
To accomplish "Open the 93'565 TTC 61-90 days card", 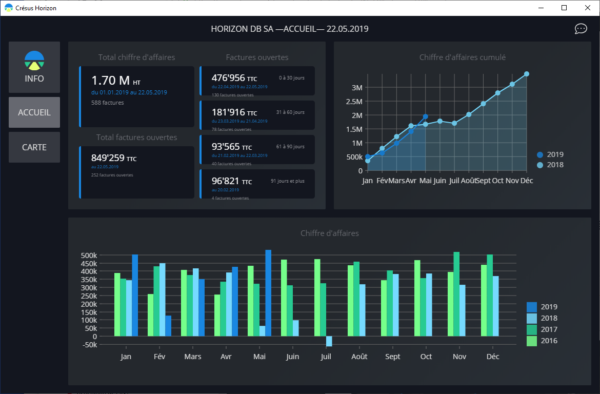I will pyautogui.click(x=257, y=150).
